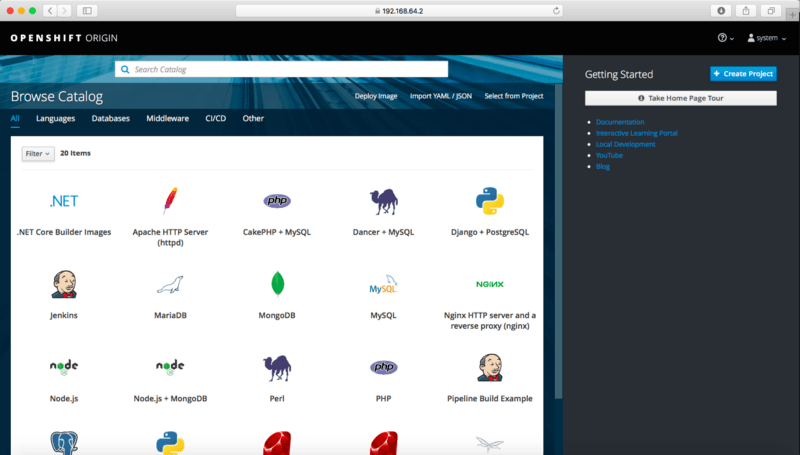This screenshot has width=800, height=455.
Task: Click the 'Django + PostgreSQL' label
Action: 490,232
